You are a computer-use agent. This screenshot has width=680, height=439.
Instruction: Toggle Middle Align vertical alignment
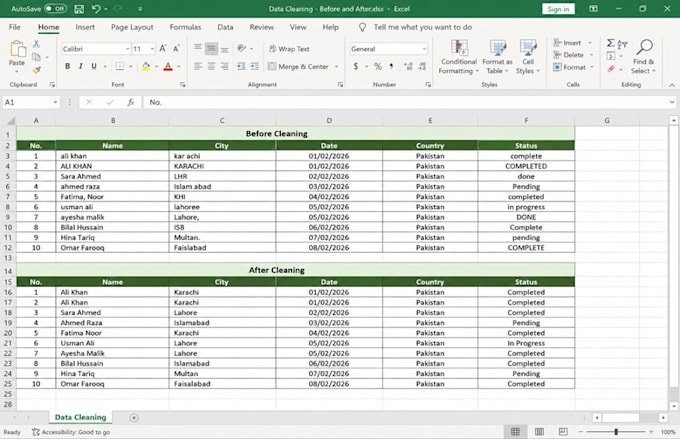[x=211, y=49]
